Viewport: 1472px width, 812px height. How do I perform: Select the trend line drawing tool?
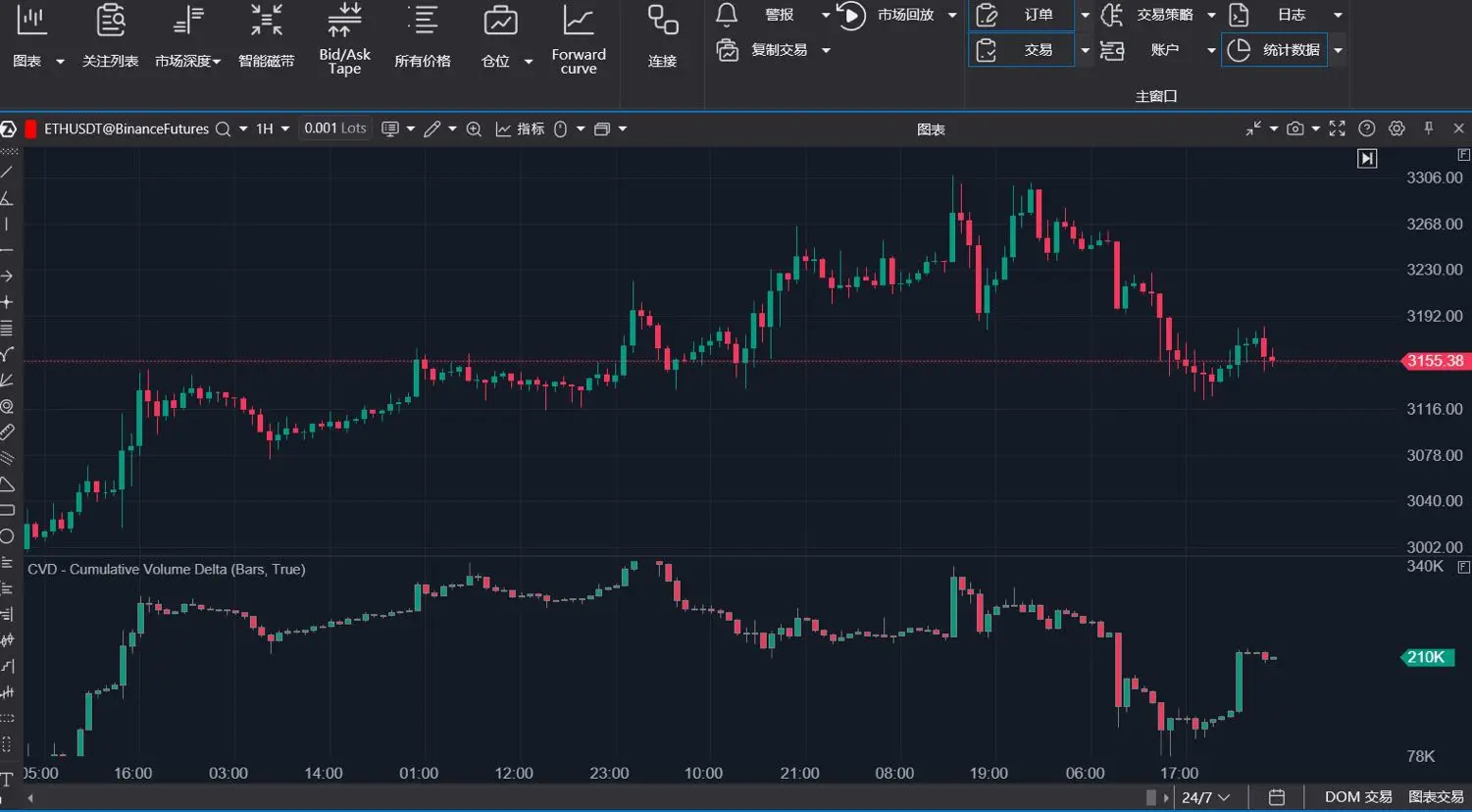pyautogui.click(x=7, y=173)
